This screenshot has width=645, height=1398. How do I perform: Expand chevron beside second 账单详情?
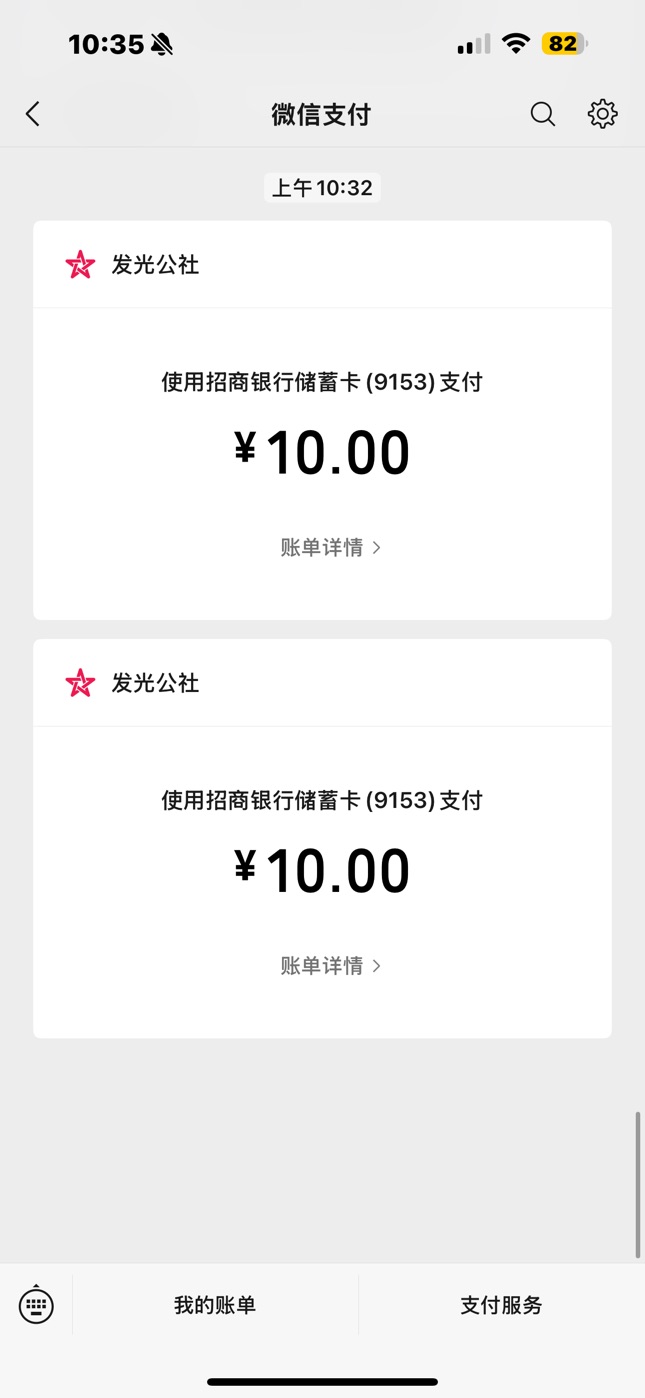[x=377, y=966]
